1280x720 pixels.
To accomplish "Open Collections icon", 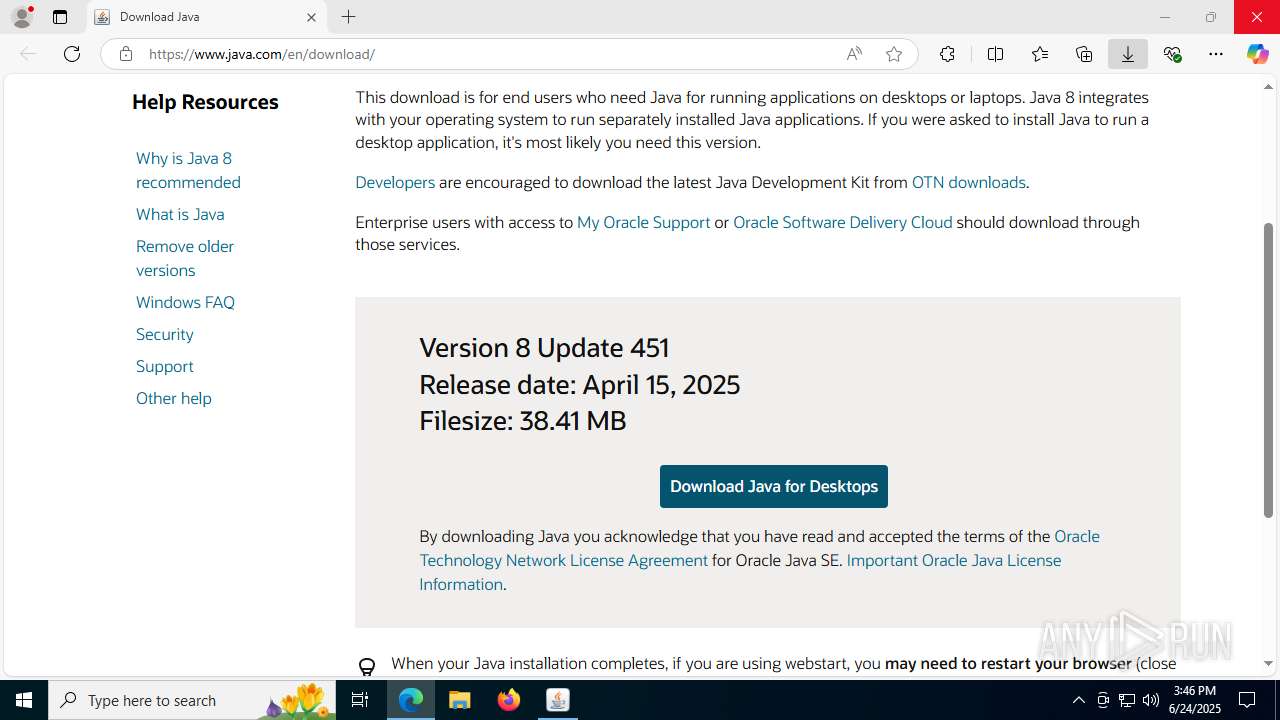I will [1084, 54].
